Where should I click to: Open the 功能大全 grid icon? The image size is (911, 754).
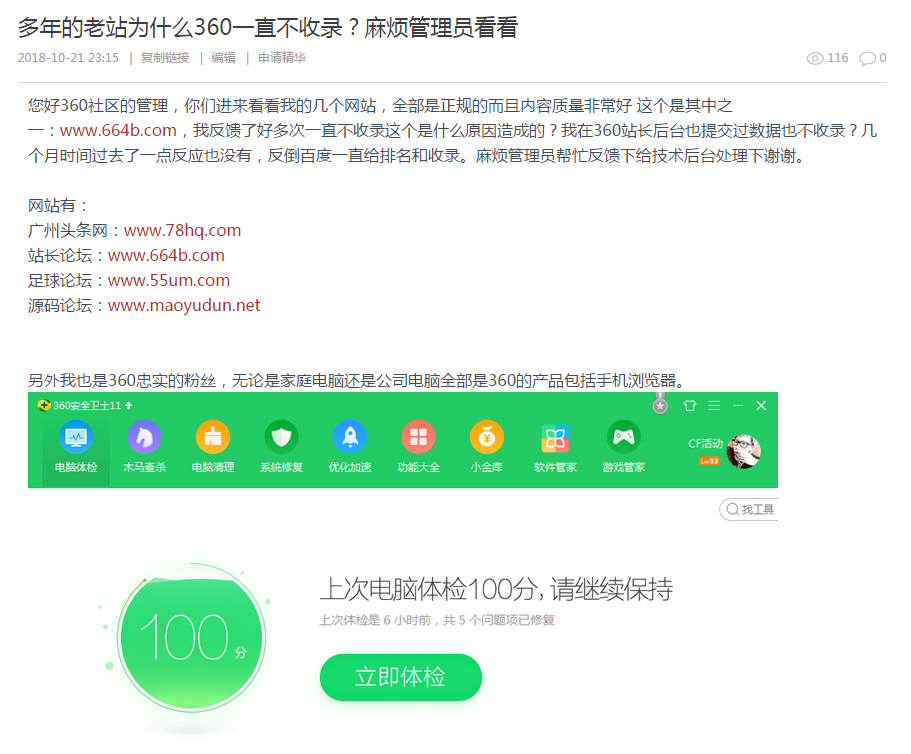(418, 438)
